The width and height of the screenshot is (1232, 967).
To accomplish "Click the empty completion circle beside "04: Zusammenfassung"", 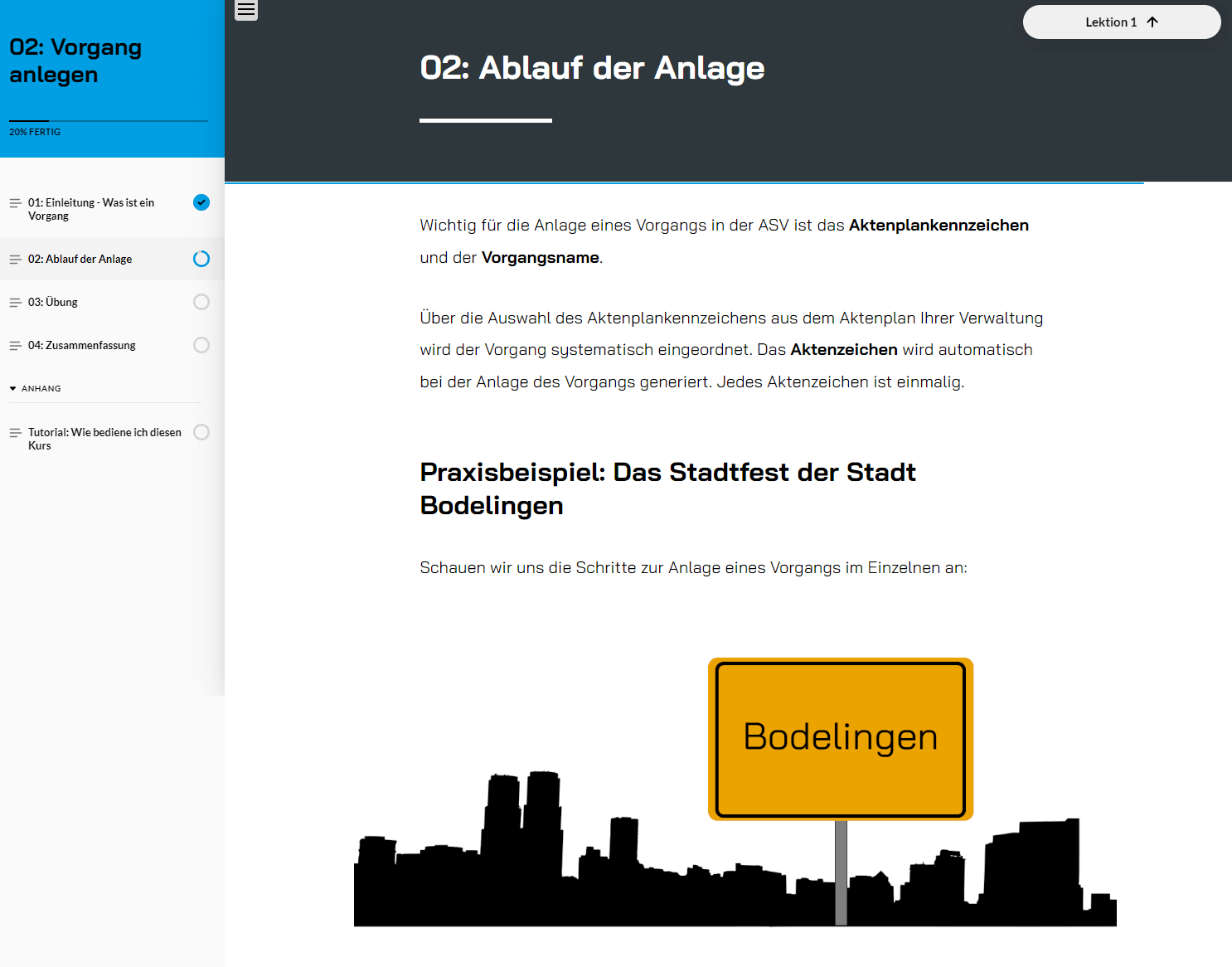I will click(201, 345).
